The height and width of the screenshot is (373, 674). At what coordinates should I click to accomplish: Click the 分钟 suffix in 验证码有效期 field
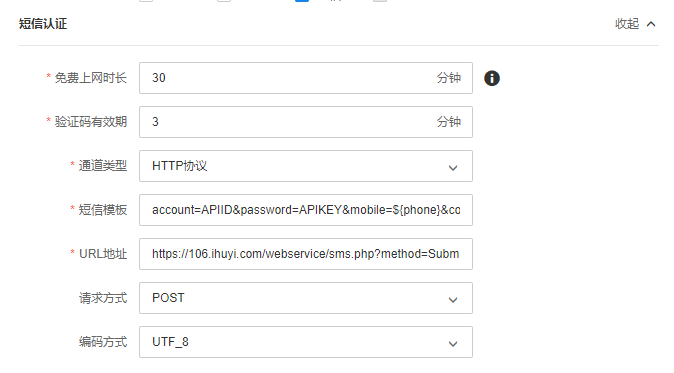tap(449, 122)
